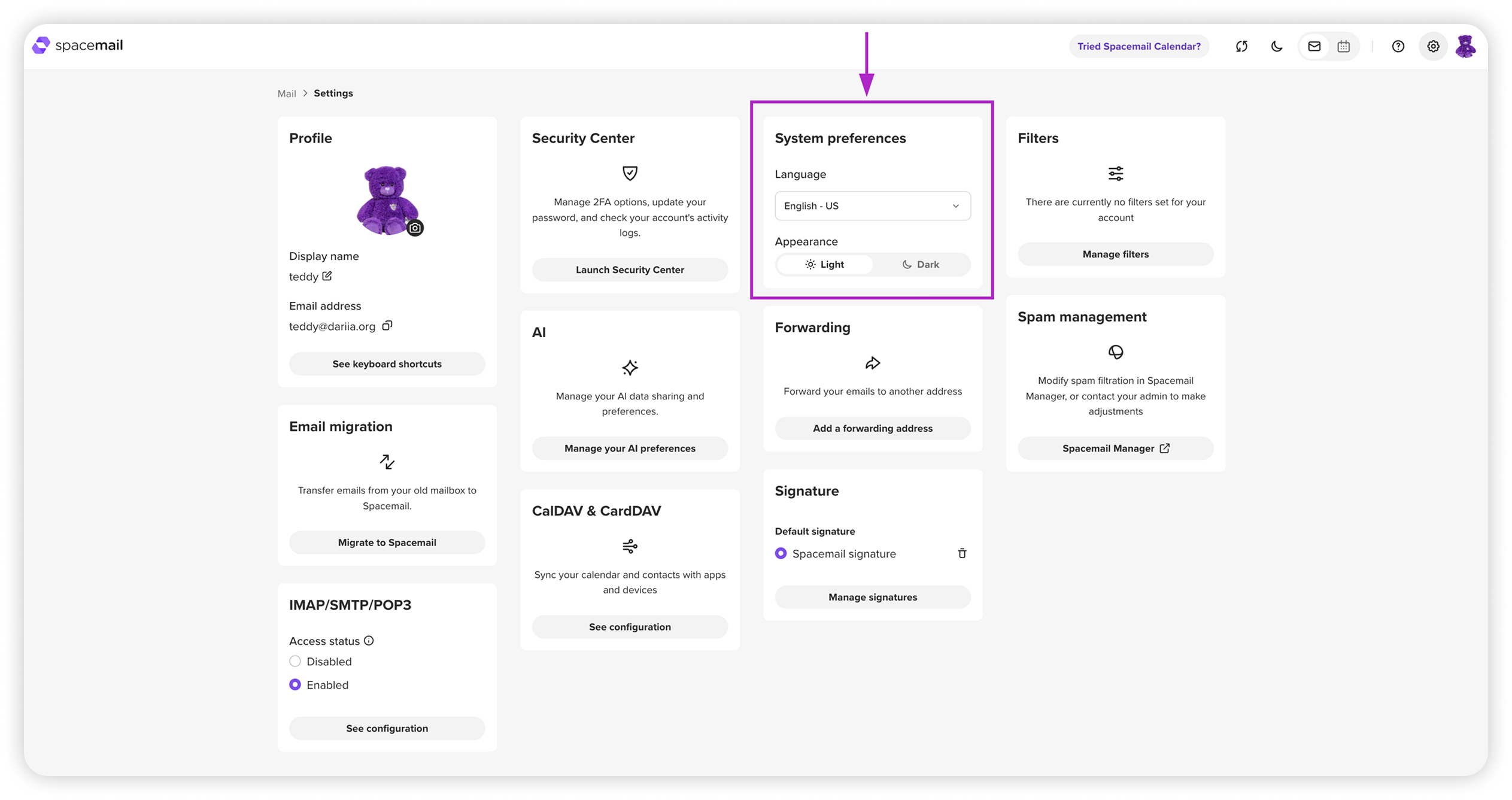This screenshot has height=800, width=1512.
Task: Click the refresh sync icon in header
Action: pos(1241,46)
